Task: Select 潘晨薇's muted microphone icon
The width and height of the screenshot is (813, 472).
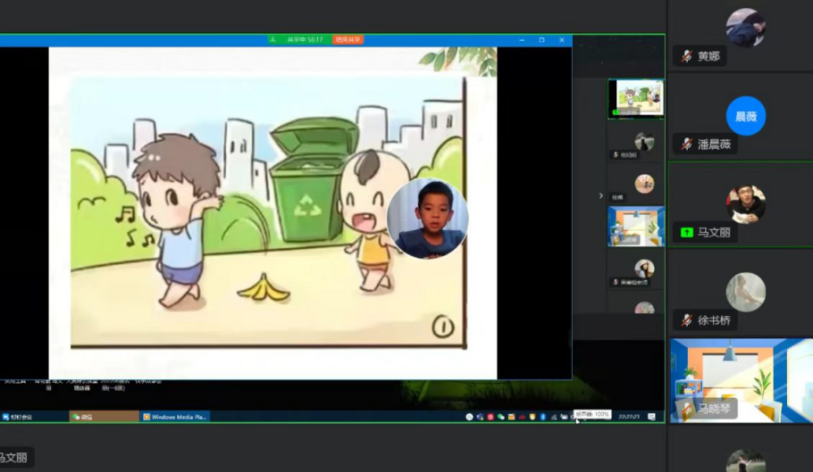Action: point(686,145)
